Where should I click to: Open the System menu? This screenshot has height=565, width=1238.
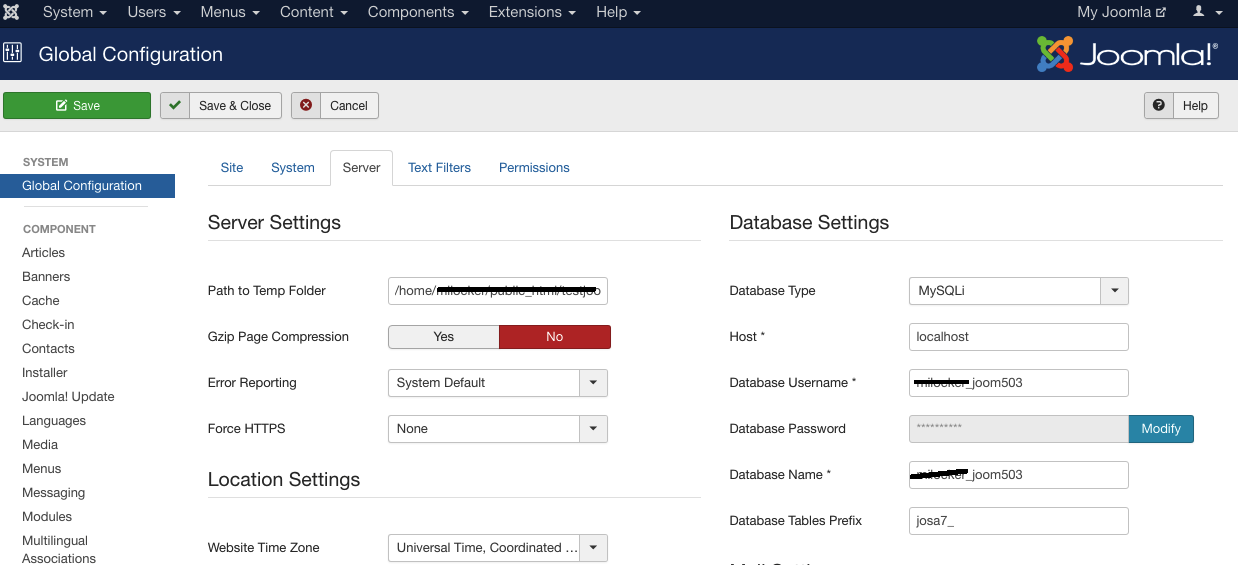click(75, 12)
